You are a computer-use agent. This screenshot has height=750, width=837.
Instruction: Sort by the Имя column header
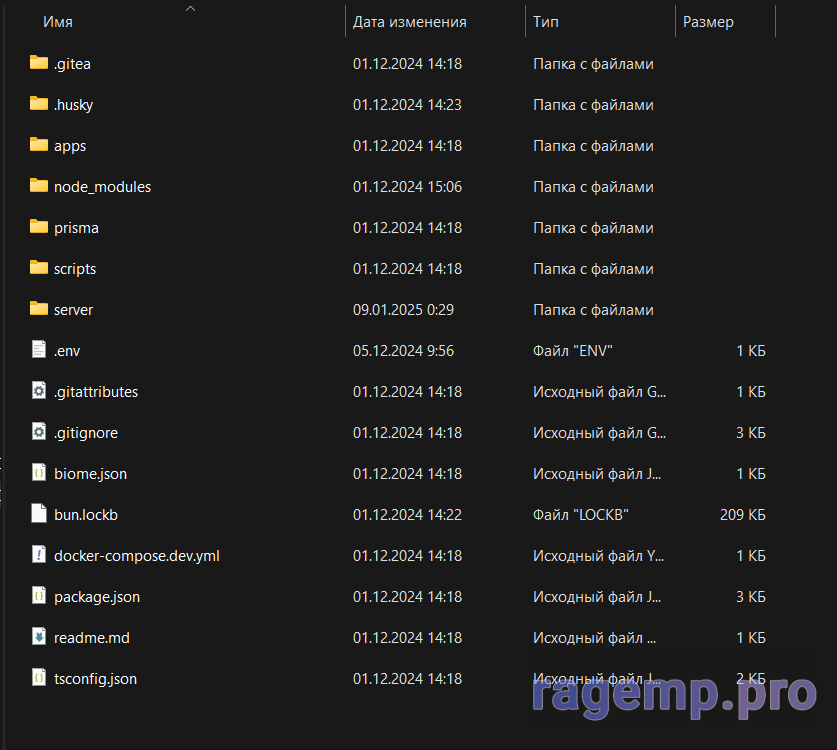[58, 22]
